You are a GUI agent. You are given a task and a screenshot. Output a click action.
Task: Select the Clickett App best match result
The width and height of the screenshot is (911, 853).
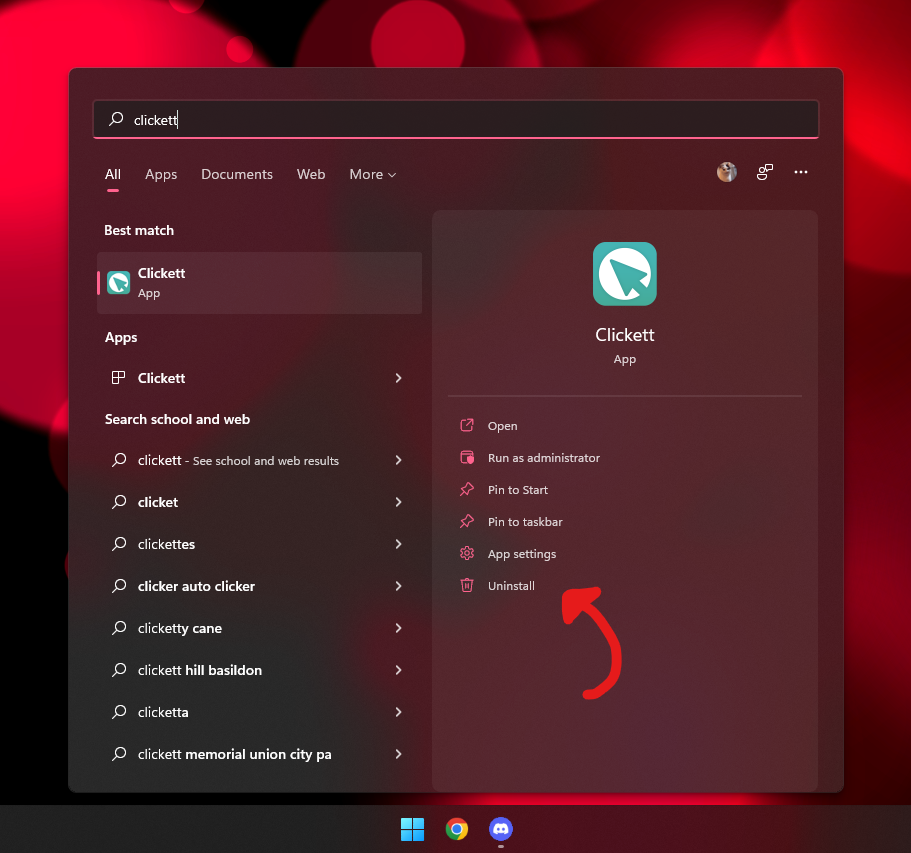pos(260,283)
